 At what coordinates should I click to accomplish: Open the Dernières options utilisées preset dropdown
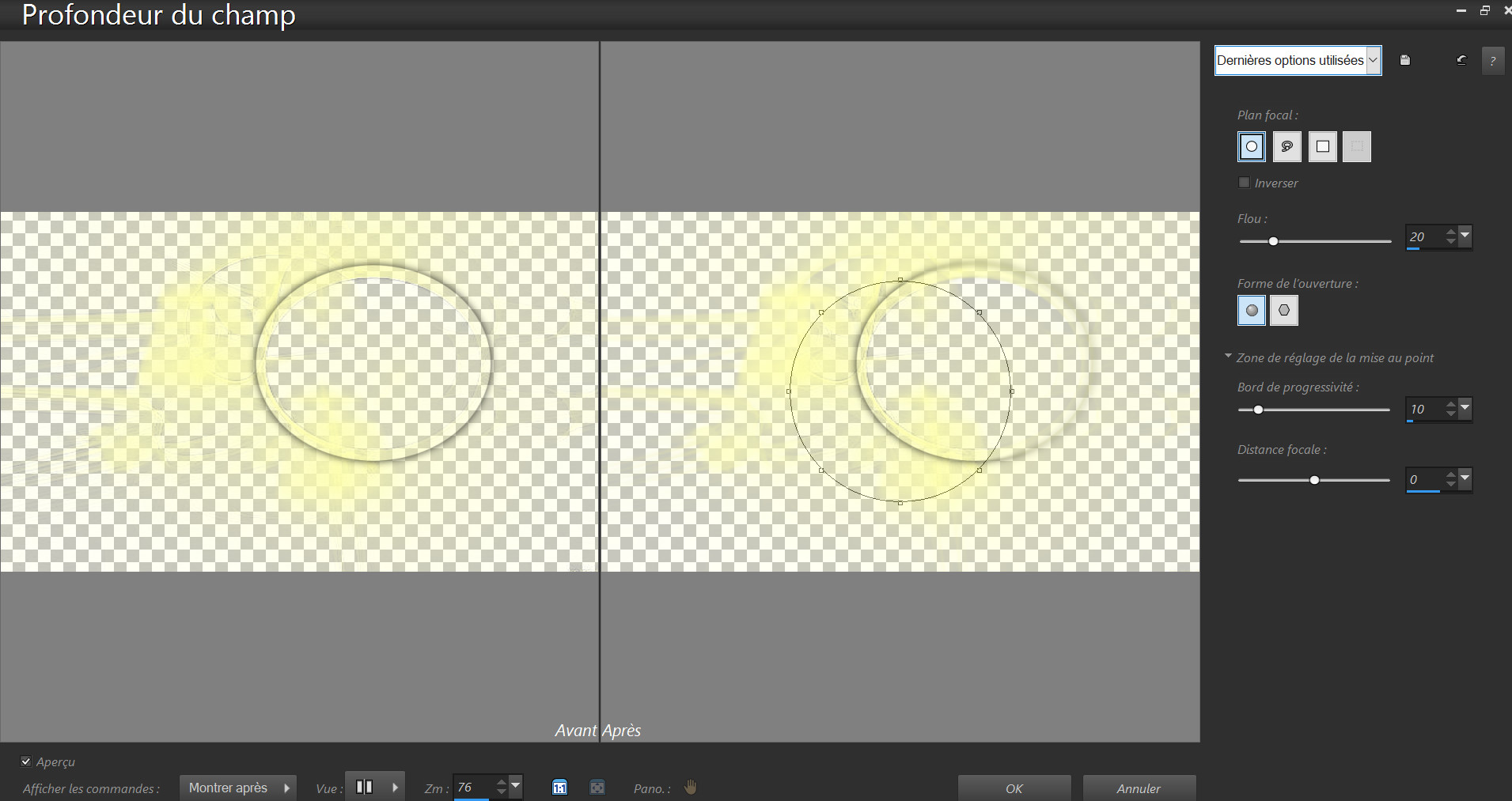(x=1298, y=60)
